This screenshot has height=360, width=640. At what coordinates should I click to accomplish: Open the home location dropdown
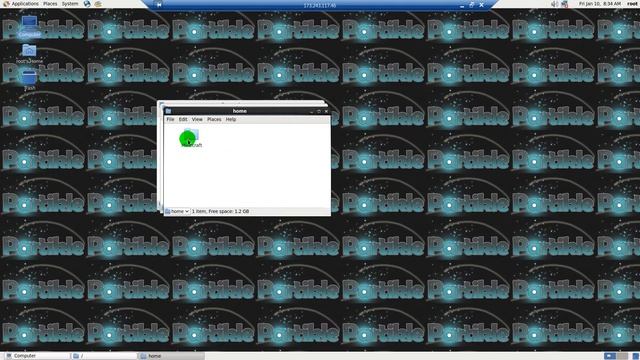[x=178, y=211]
